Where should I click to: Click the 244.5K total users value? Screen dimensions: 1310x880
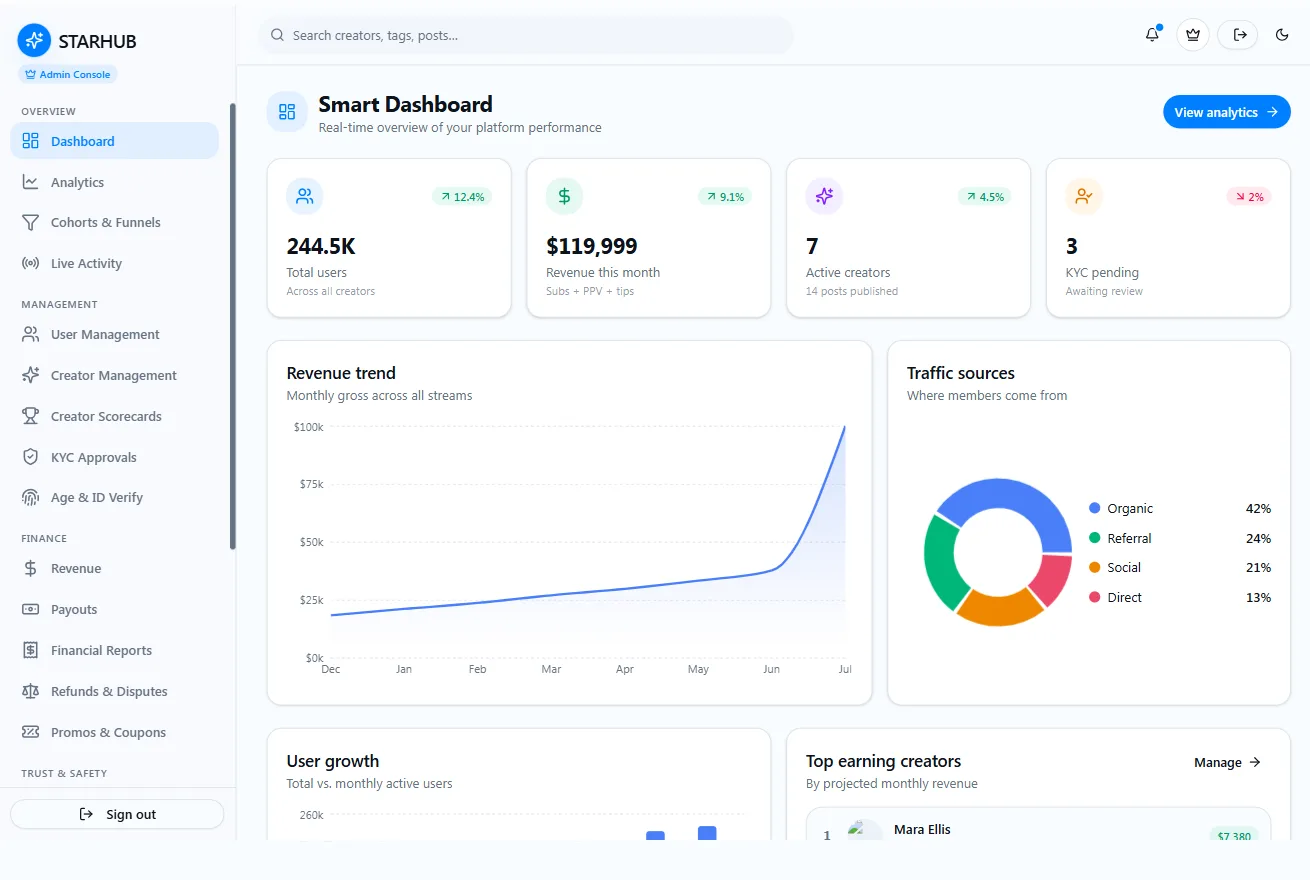coord(321,246)
